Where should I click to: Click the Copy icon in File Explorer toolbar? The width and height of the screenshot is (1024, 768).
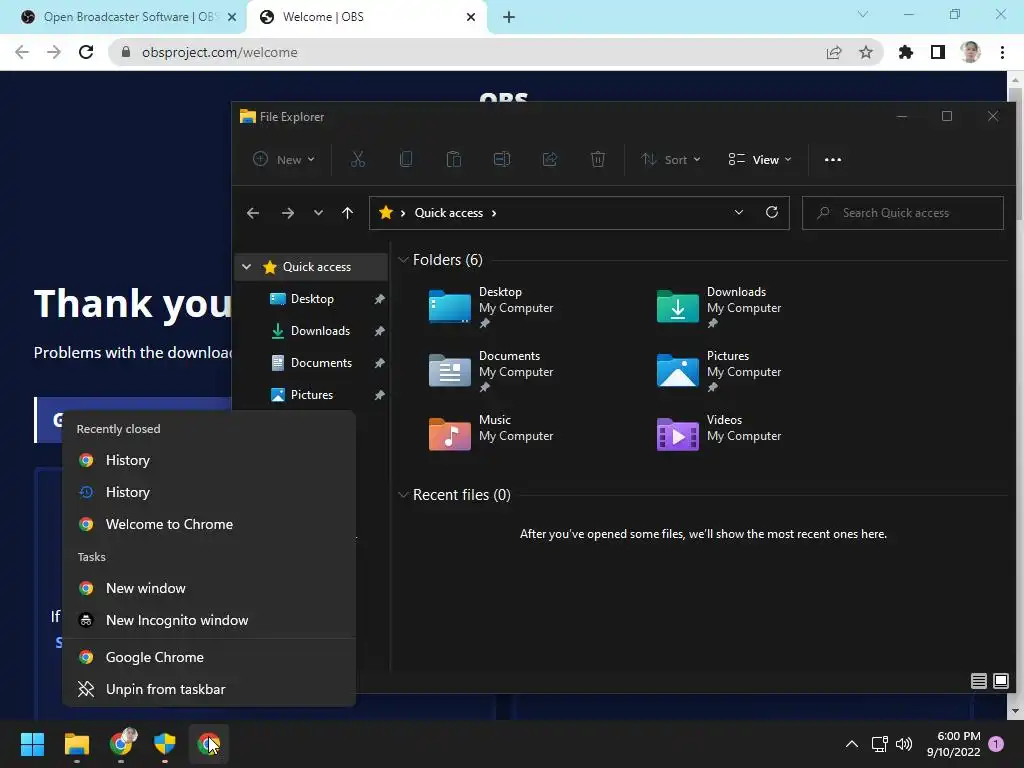[x=406, y=159]
